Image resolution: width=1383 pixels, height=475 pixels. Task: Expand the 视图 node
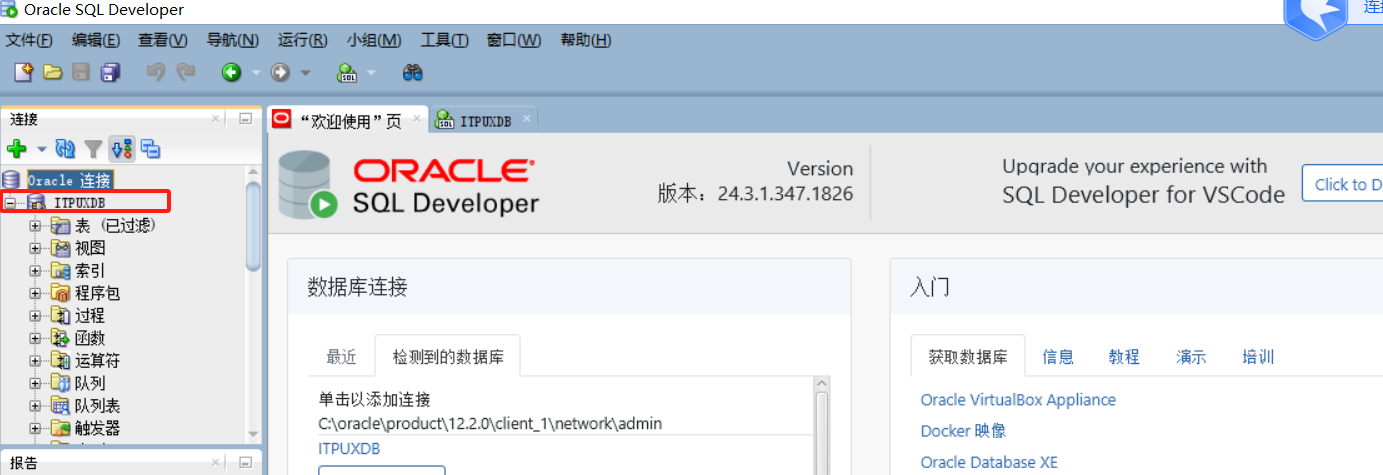[36, 248]
